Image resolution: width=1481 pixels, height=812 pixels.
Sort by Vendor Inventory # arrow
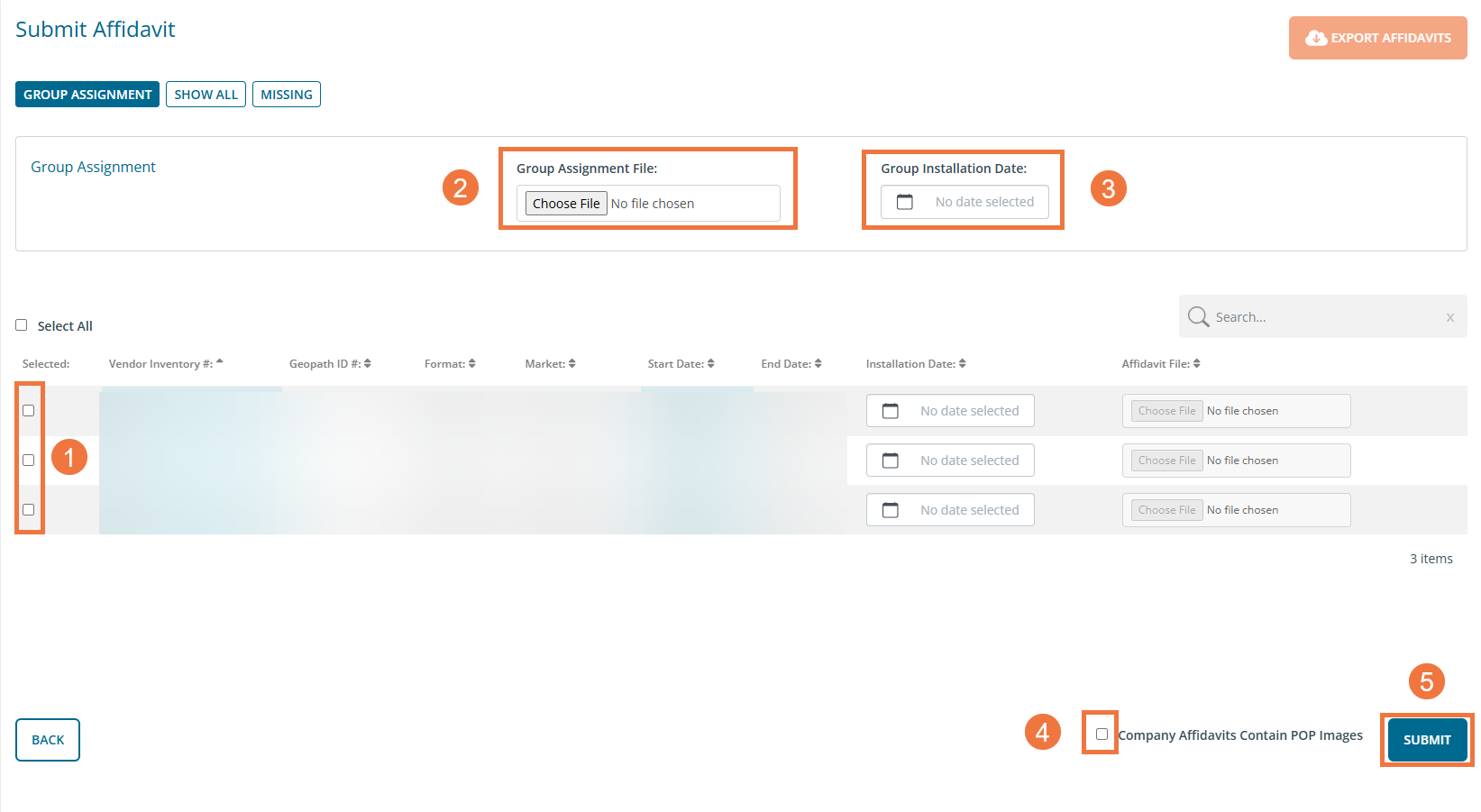point(220,363)
